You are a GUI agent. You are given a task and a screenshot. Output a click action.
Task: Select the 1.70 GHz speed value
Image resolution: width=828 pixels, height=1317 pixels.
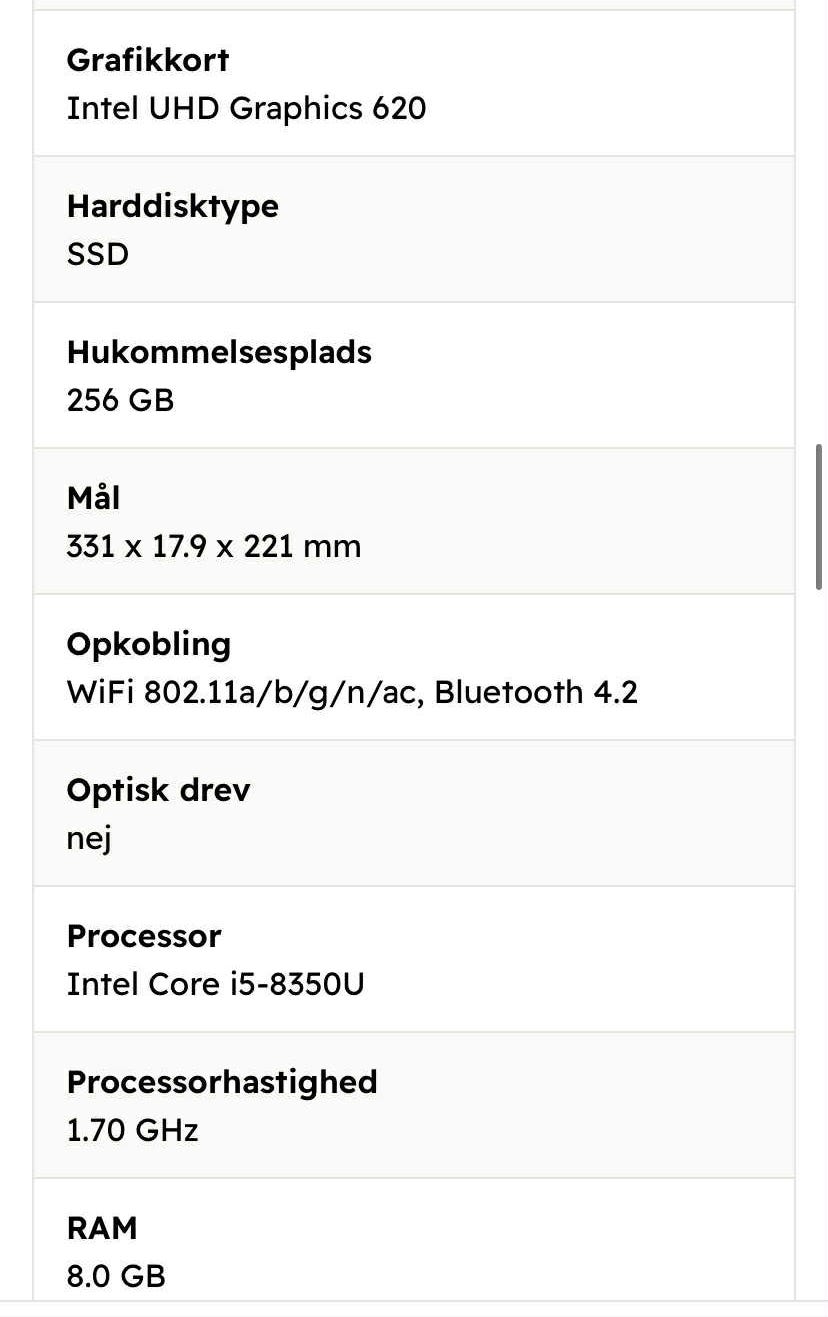(x=132, y=1130)
